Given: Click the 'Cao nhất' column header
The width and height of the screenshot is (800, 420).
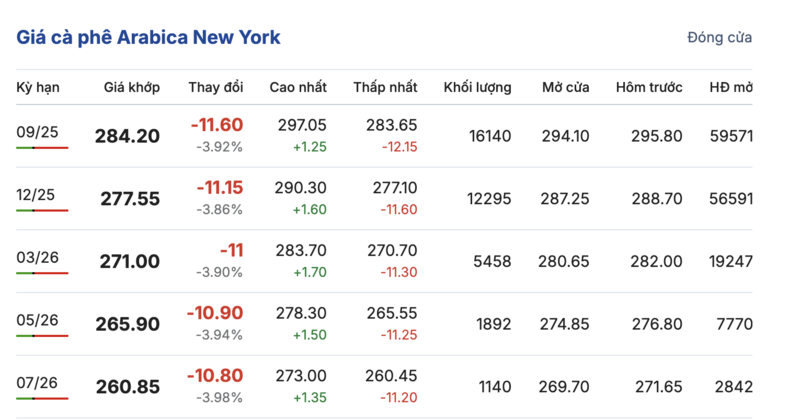Looking at the screenshot, I should pyautogui.click(x=298, y=87).
